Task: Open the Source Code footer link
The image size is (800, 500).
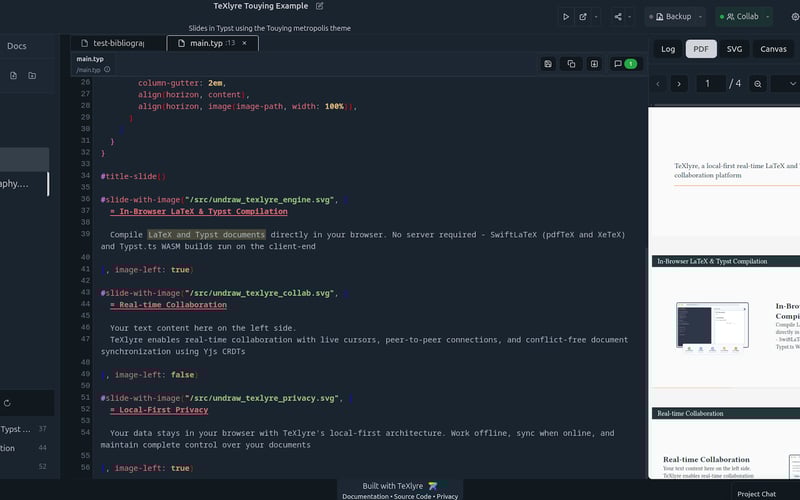Action: pyautogui.click(x=412, y=496)
